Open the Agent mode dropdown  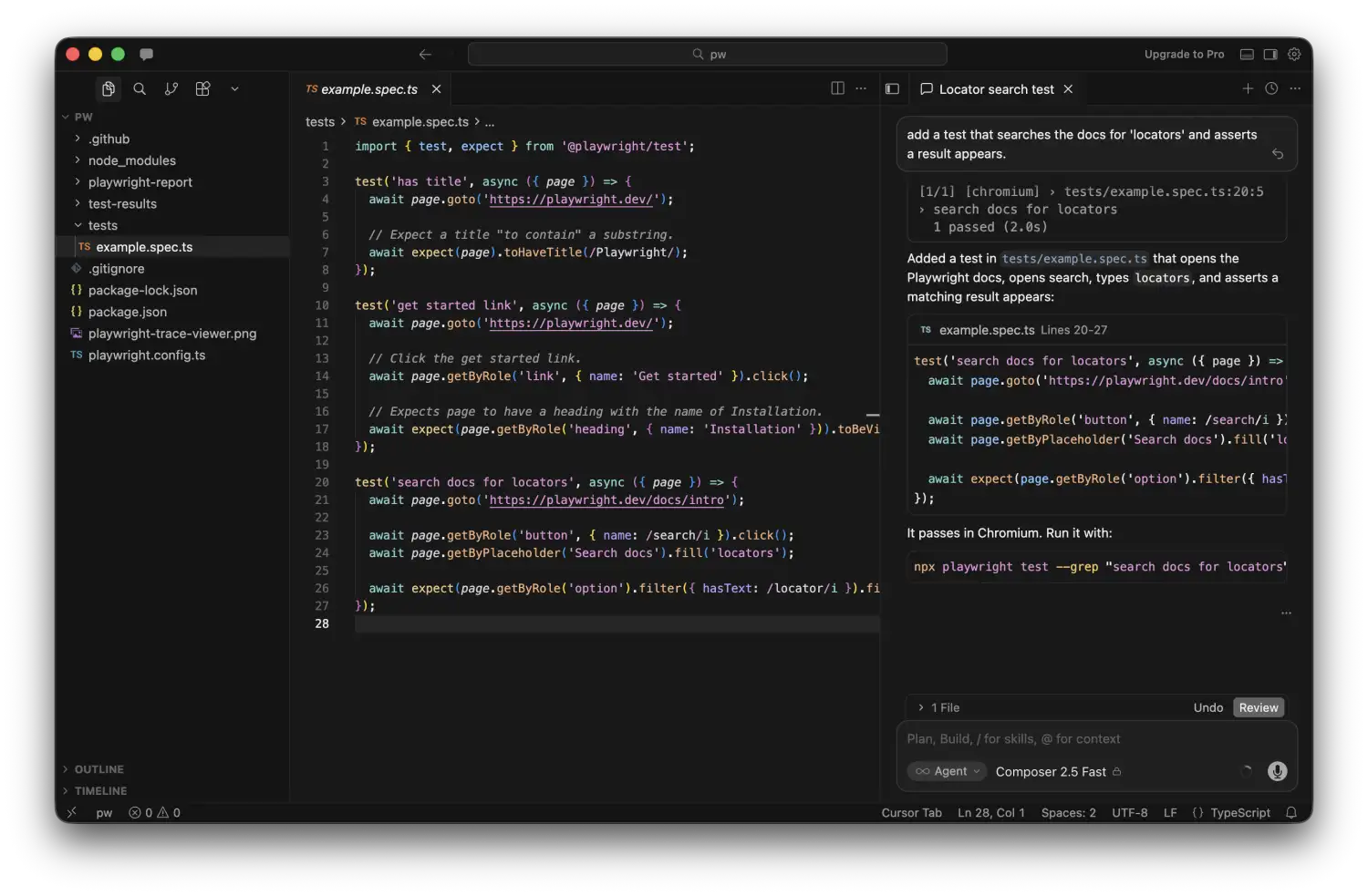(x=947, y=771)
